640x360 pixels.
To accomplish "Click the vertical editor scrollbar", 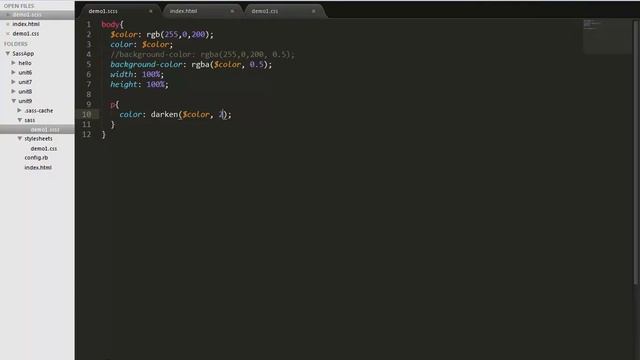I will pyautogui.click(x=636, y=152).
